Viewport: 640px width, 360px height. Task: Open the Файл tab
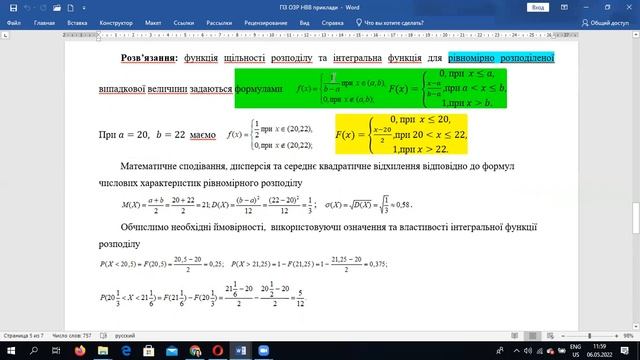click(13, 23)
